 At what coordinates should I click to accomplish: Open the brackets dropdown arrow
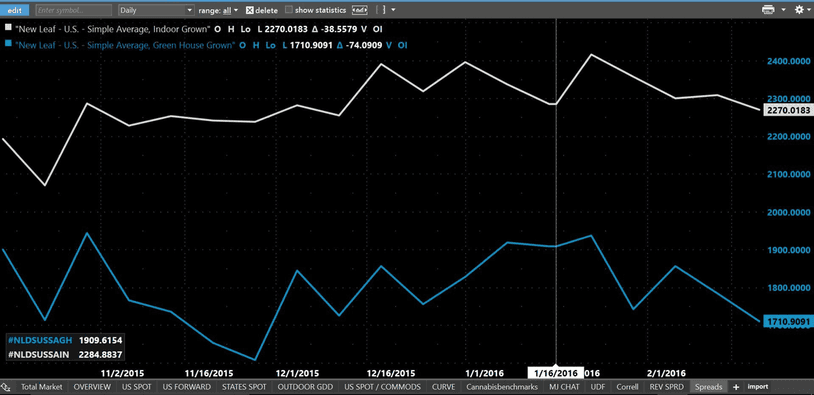pos(393,10)
